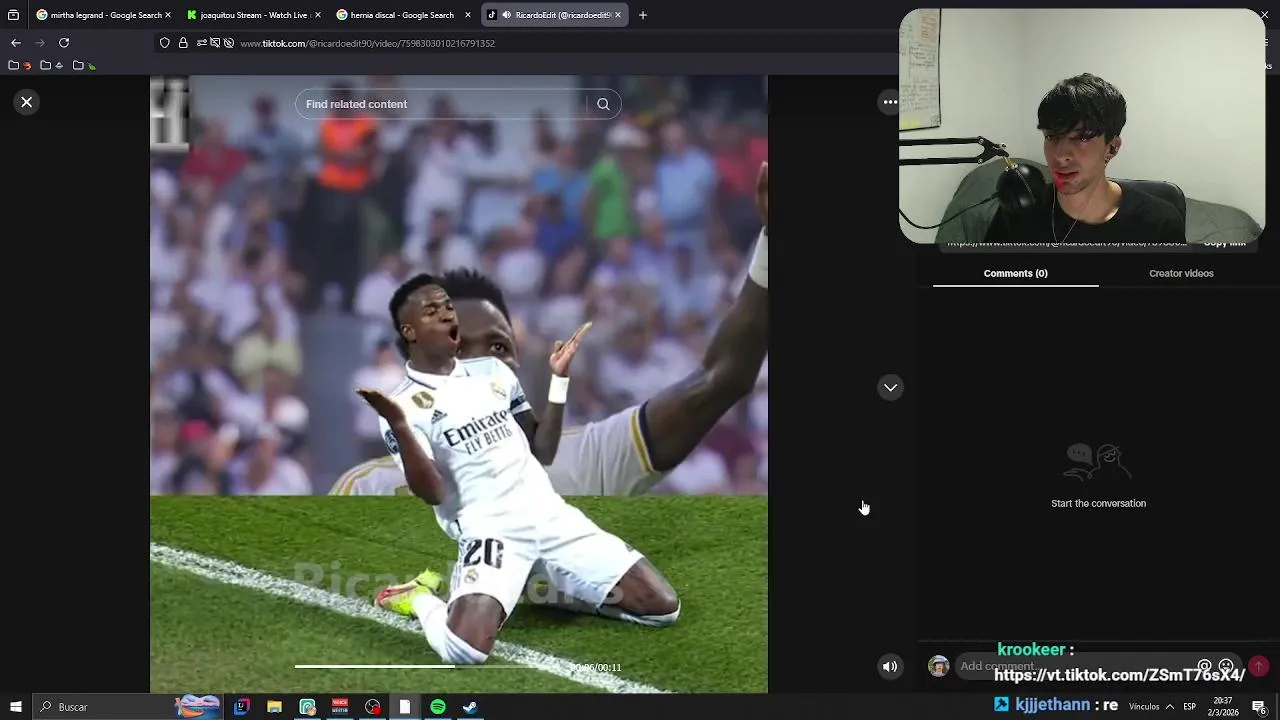Open the notification center icon
Image resolution: width=1280 pixels, height=720 pixels.
(x=1259, y=707)
